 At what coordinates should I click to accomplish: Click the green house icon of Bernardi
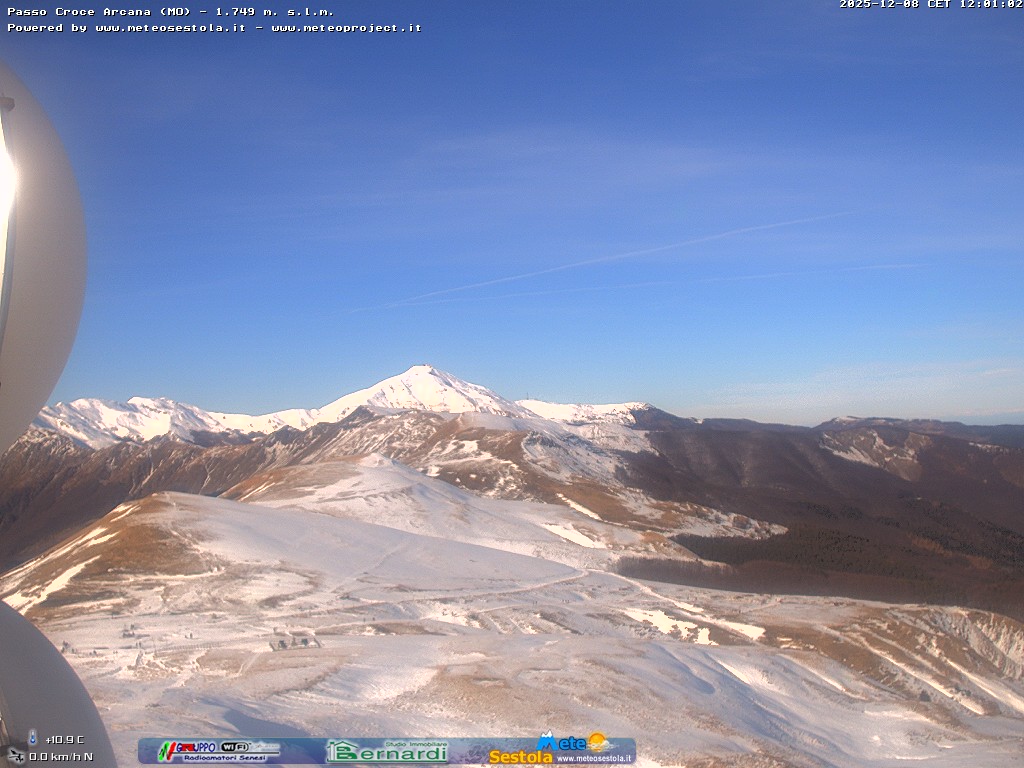click(x=342, y=751)
